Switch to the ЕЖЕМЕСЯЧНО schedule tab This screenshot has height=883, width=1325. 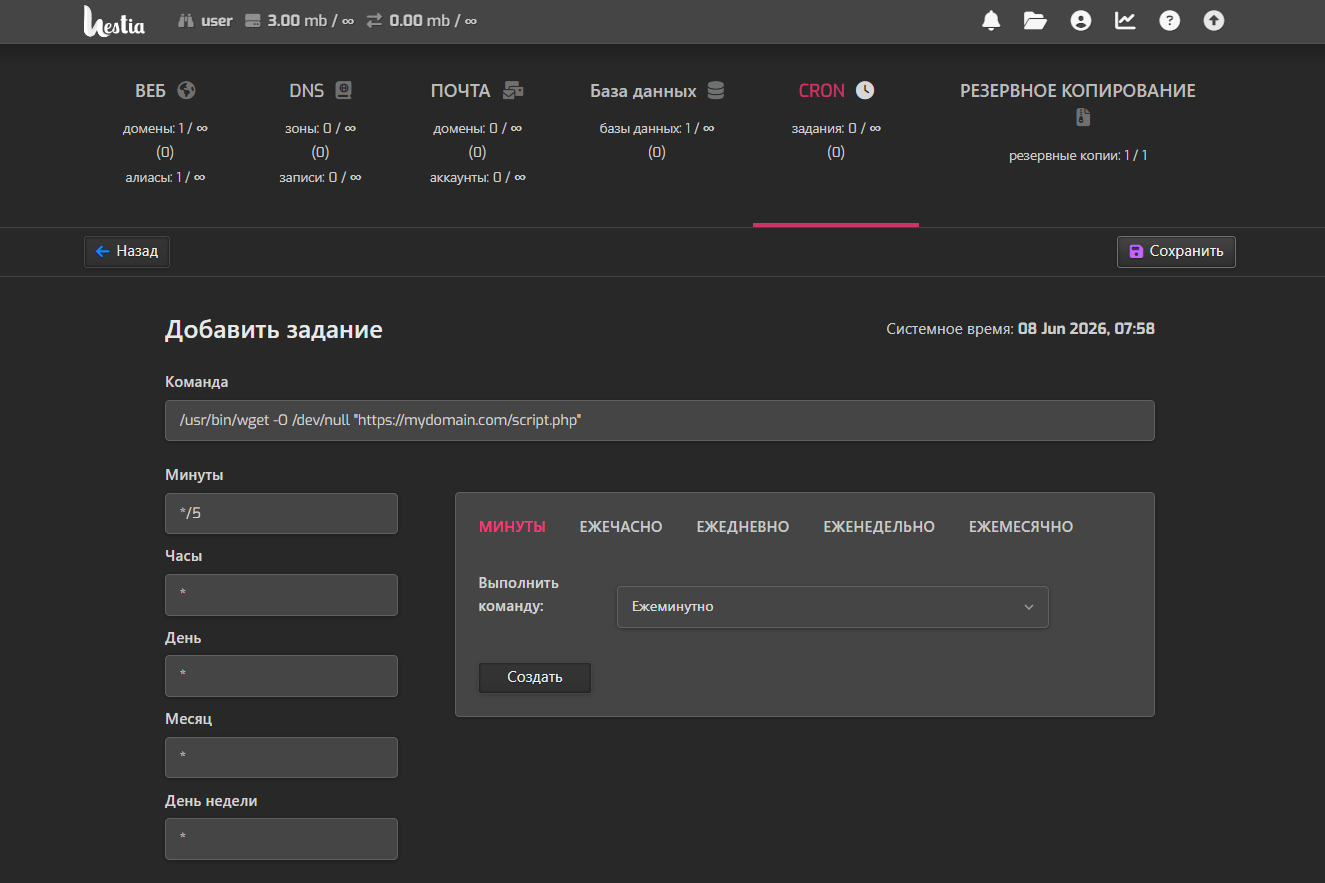pos(1021,527)
